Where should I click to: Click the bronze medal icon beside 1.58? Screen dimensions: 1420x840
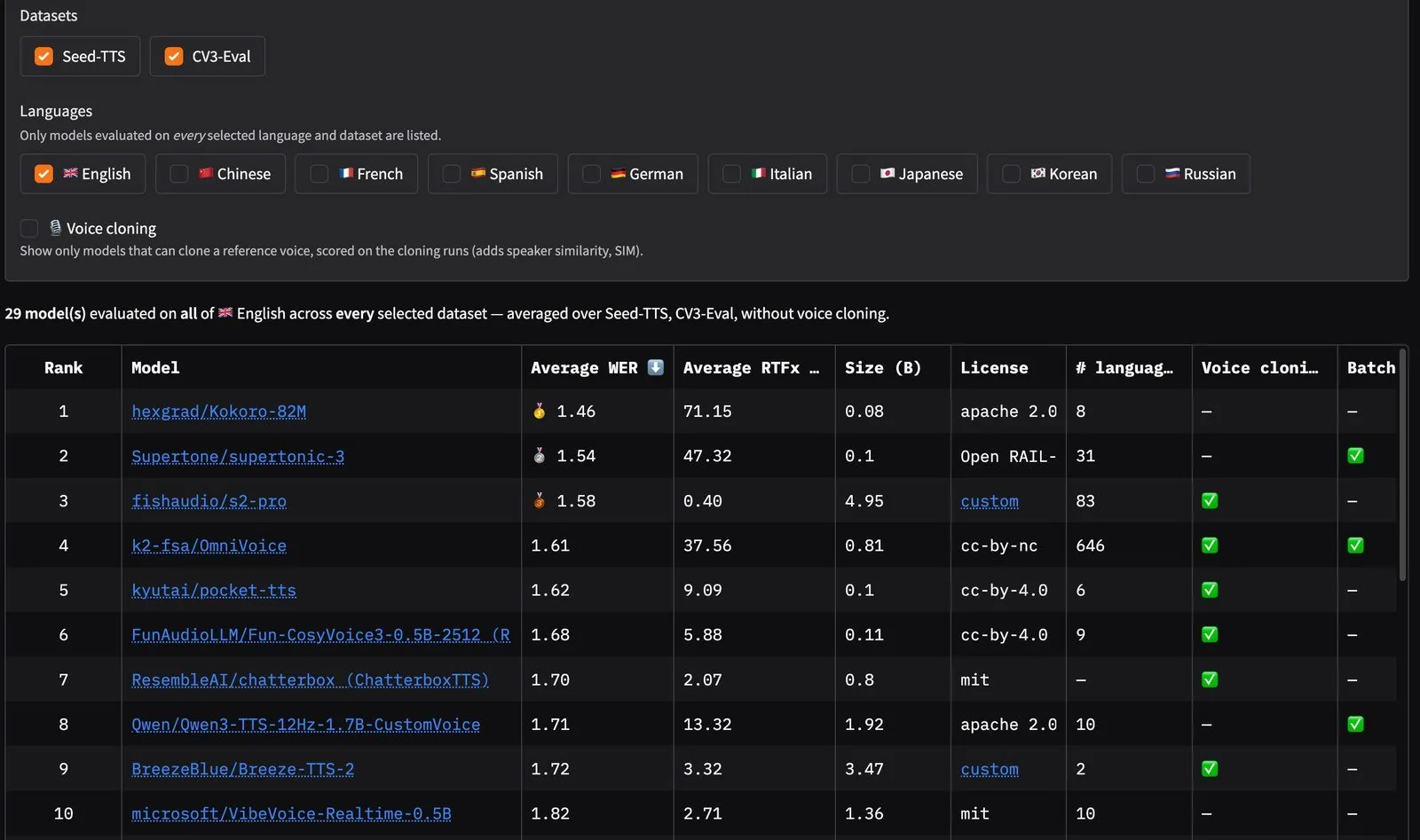point(540,500)
